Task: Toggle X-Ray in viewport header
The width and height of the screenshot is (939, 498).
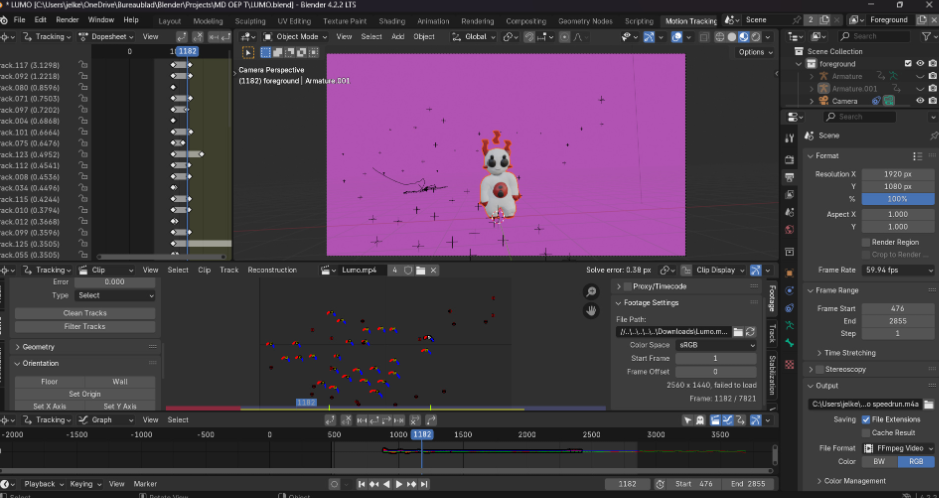Action: (x=704, y=37)
